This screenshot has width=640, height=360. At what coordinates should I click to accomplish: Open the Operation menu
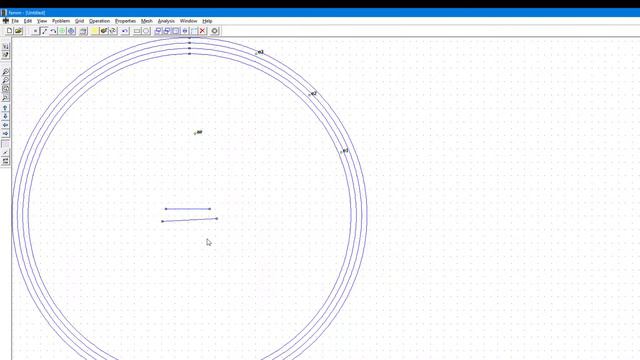pyautogui.click(x=100, y=21)
